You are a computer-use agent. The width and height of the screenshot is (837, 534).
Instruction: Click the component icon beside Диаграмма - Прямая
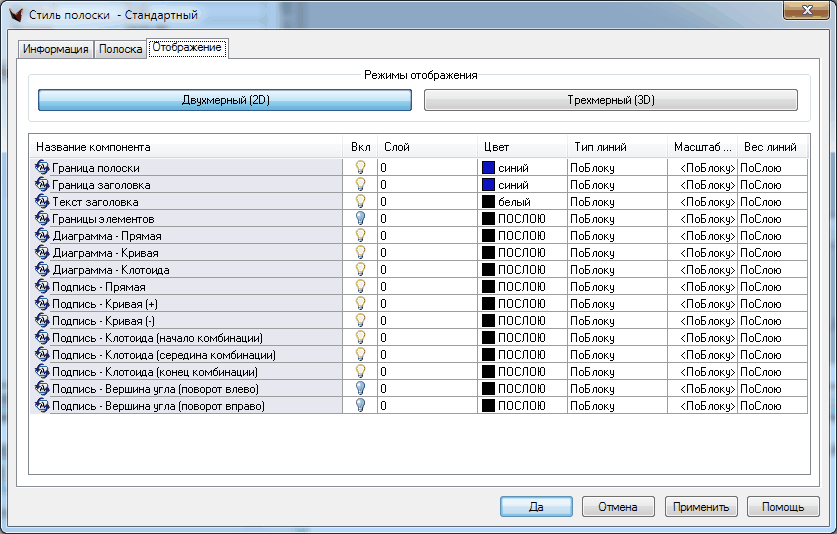coord(42,236)
